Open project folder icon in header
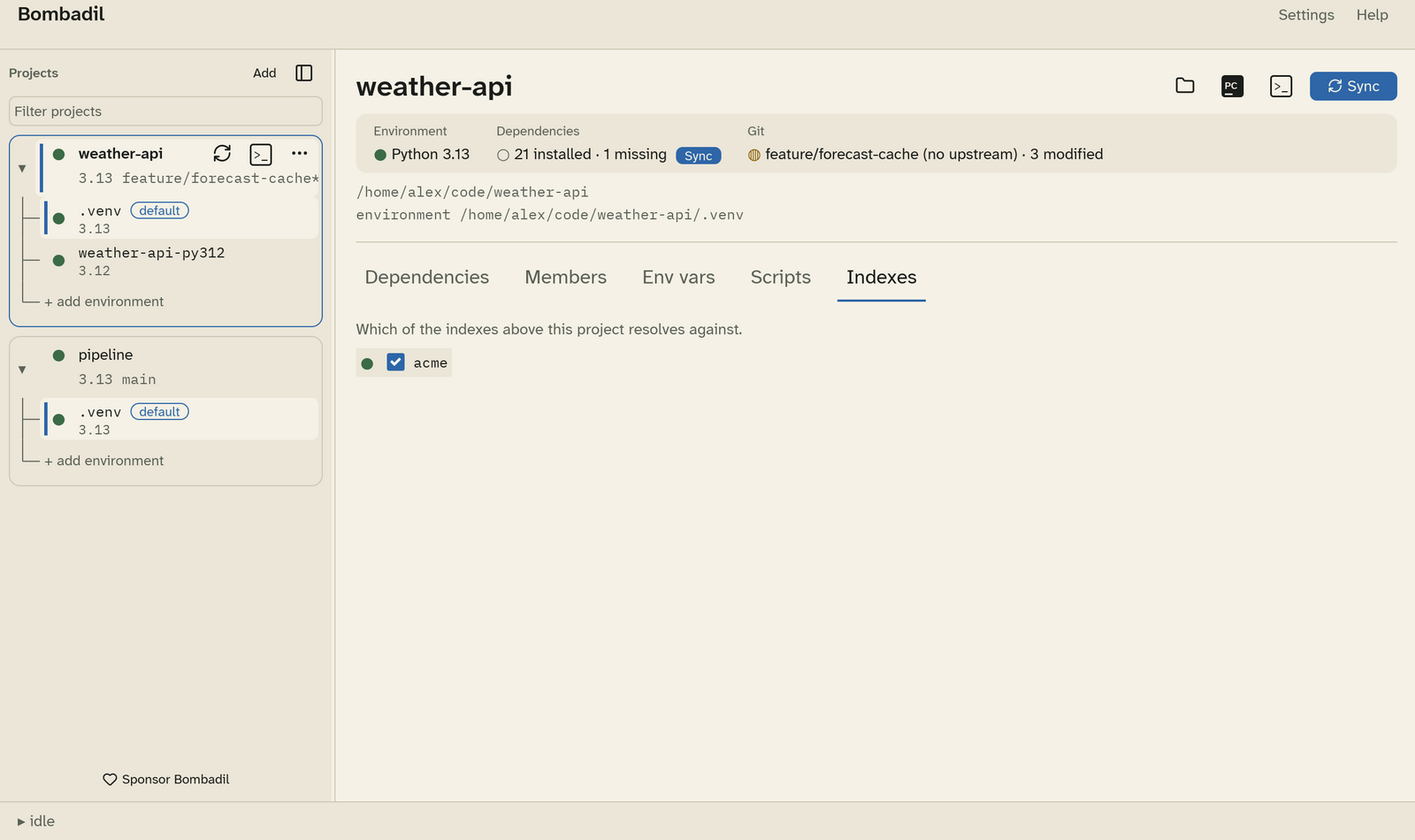The height and width of the screenshot is (840, 1415). click(x=1185, y=86)
